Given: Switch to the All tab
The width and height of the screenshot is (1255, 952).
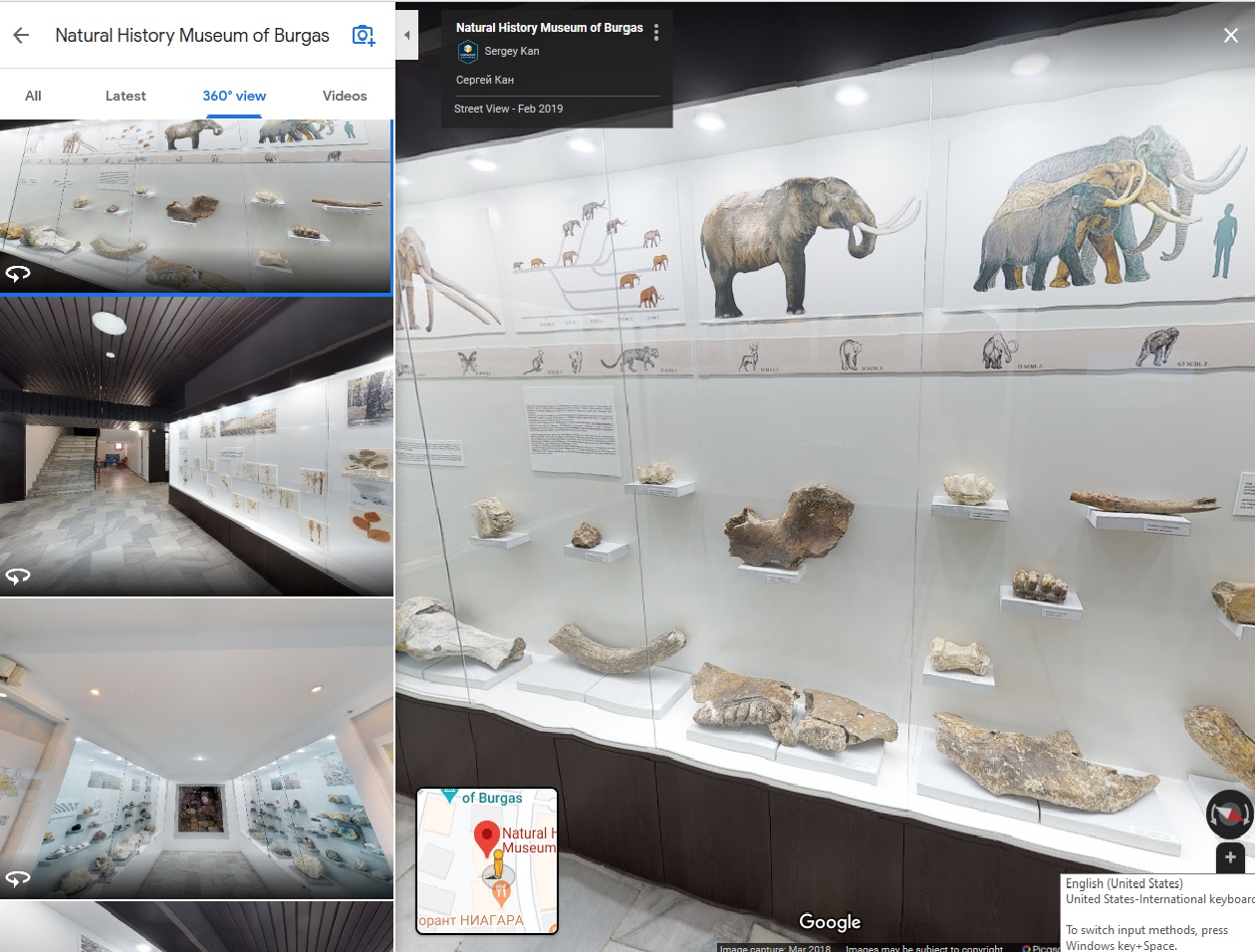Looking at the screenshot, I should [33, 96].
